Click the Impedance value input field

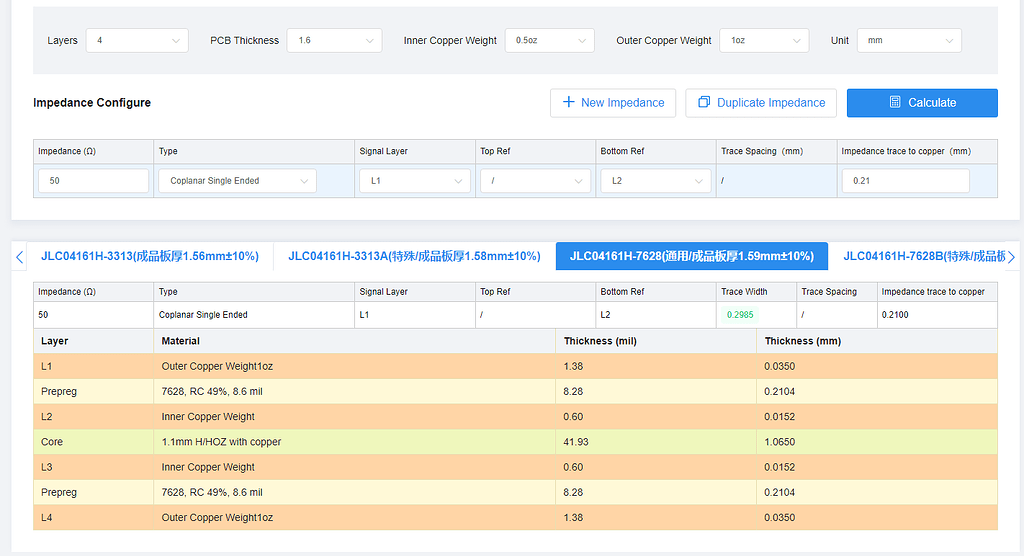coord(93,181)
